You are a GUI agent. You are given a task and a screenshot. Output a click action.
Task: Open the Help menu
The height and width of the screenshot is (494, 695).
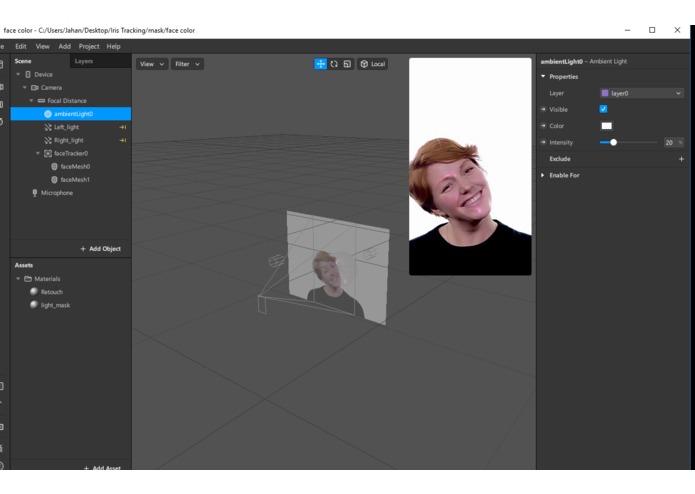click(113, 46)
